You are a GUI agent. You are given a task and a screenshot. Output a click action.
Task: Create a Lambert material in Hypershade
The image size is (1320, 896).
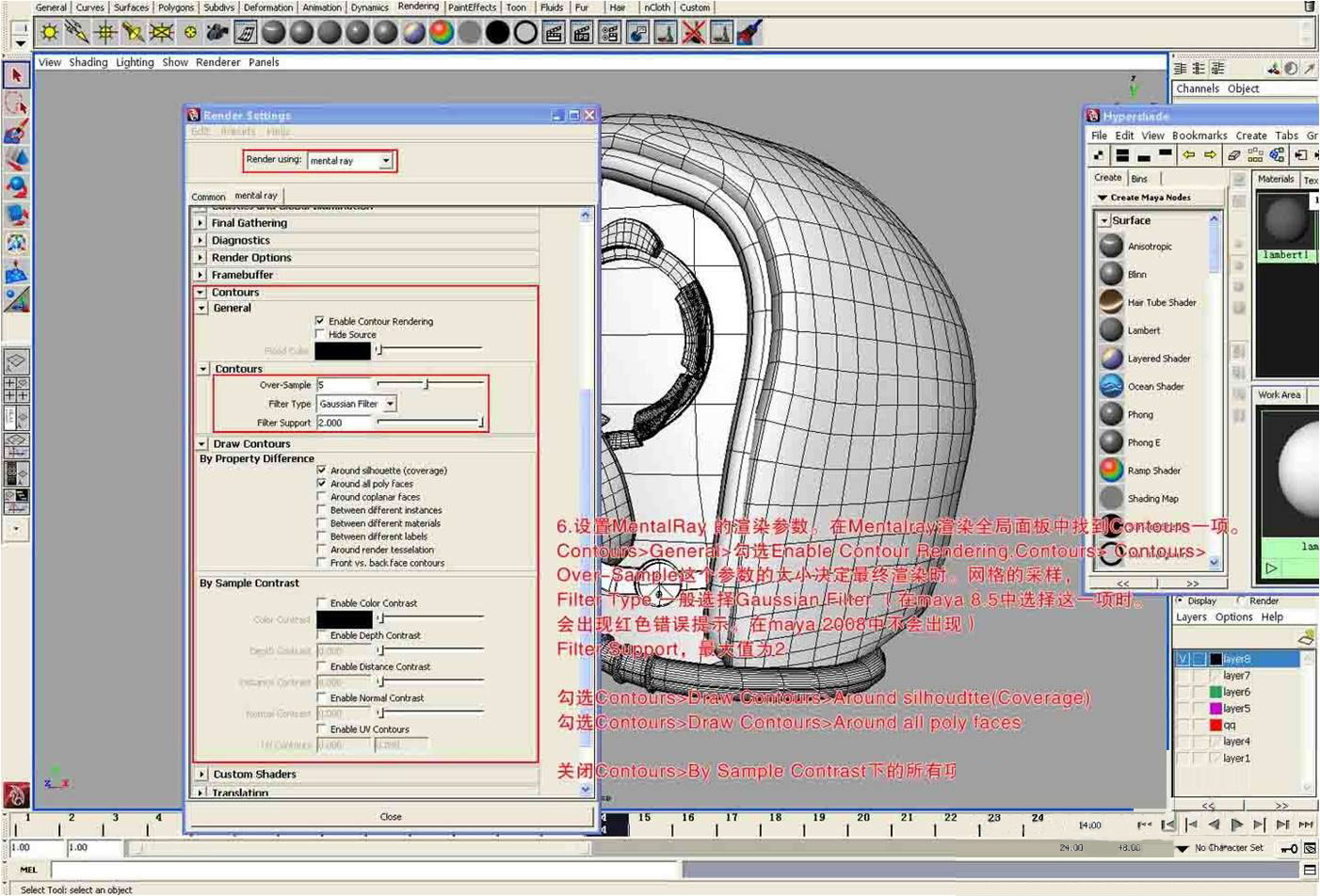pos(1131,330)
